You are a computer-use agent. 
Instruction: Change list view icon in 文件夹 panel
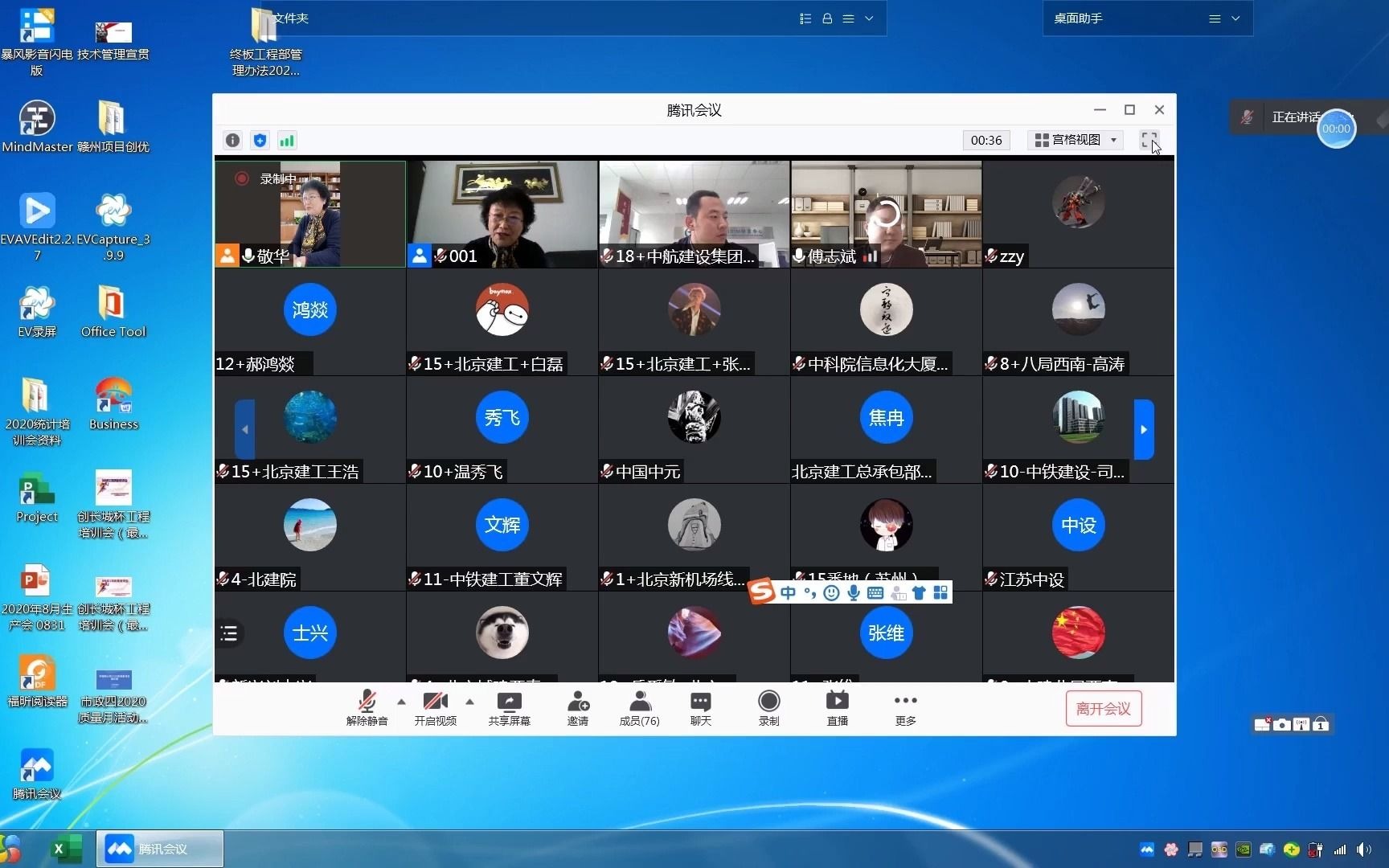(805, 18)
